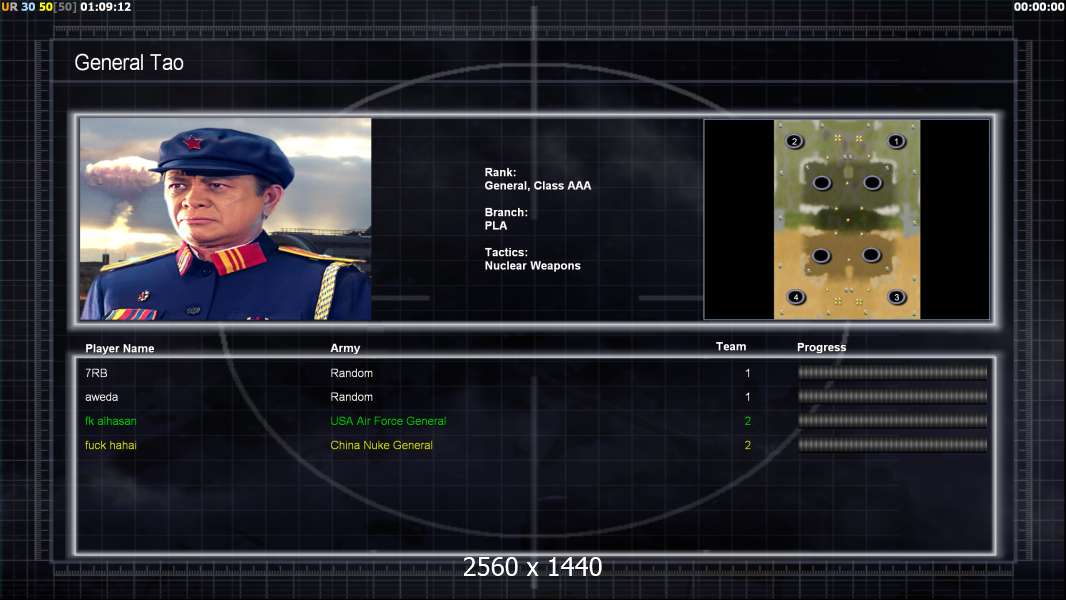Click Random army for player 7RB
Image resolution: width=1066 pixels, height=600 pixels.
click(x=351, y=373)
